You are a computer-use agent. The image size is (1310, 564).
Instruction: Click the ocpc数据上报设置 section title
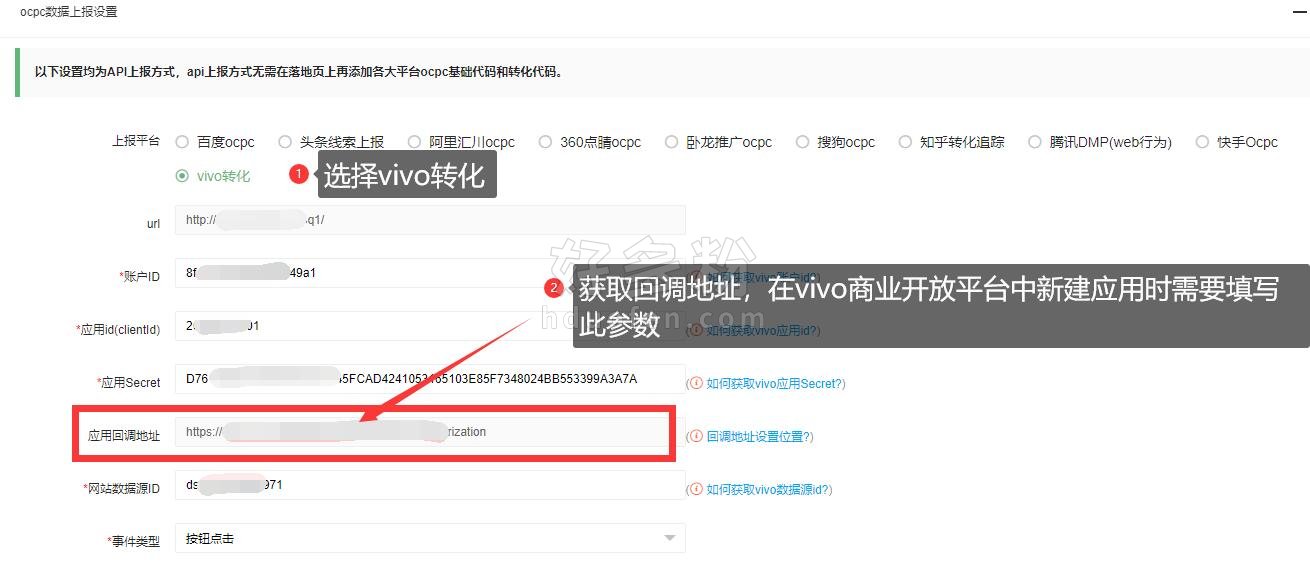(x=68, y=12)
